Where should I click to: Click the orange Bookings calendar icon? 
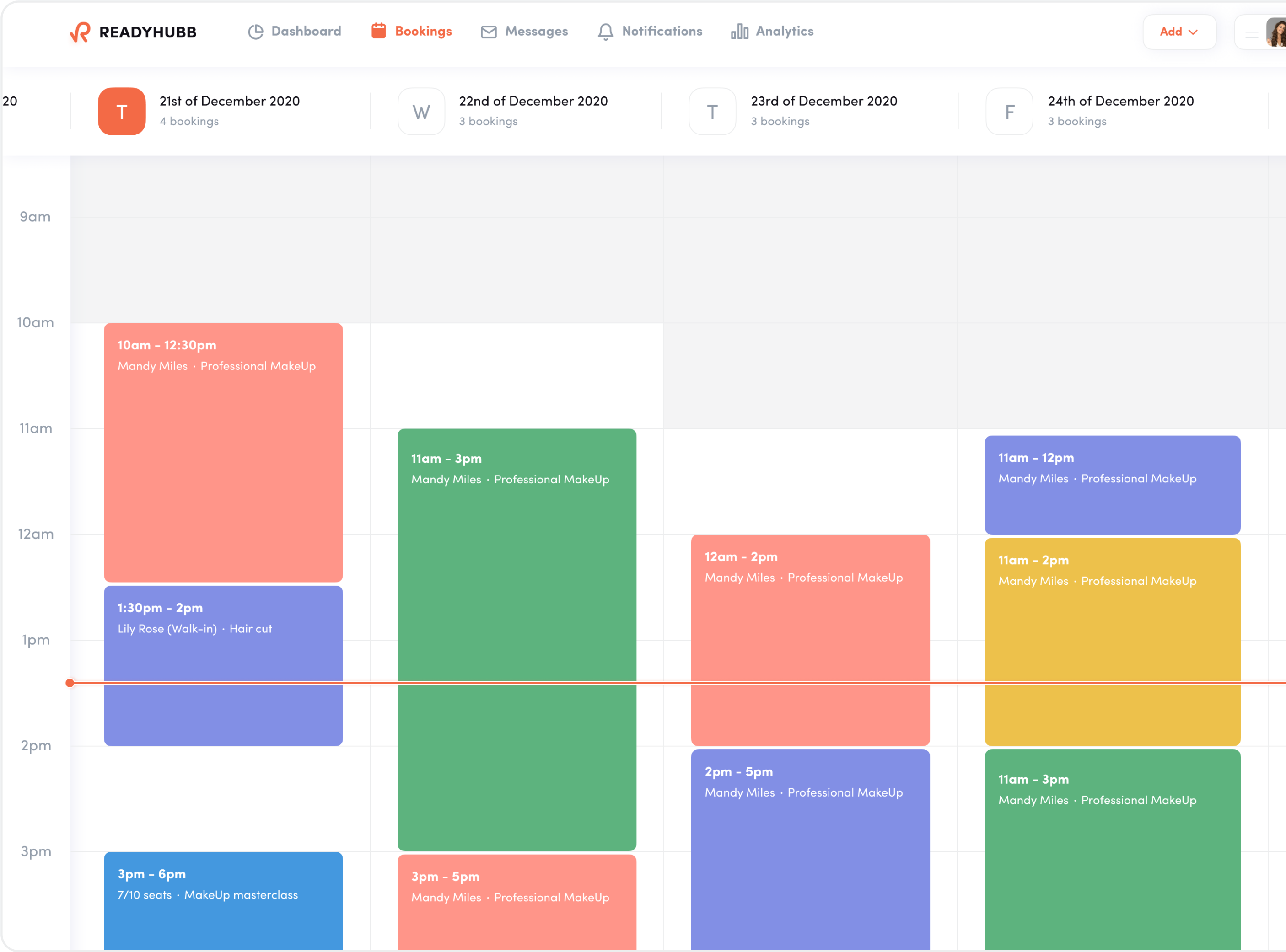(x=378, y=31)
